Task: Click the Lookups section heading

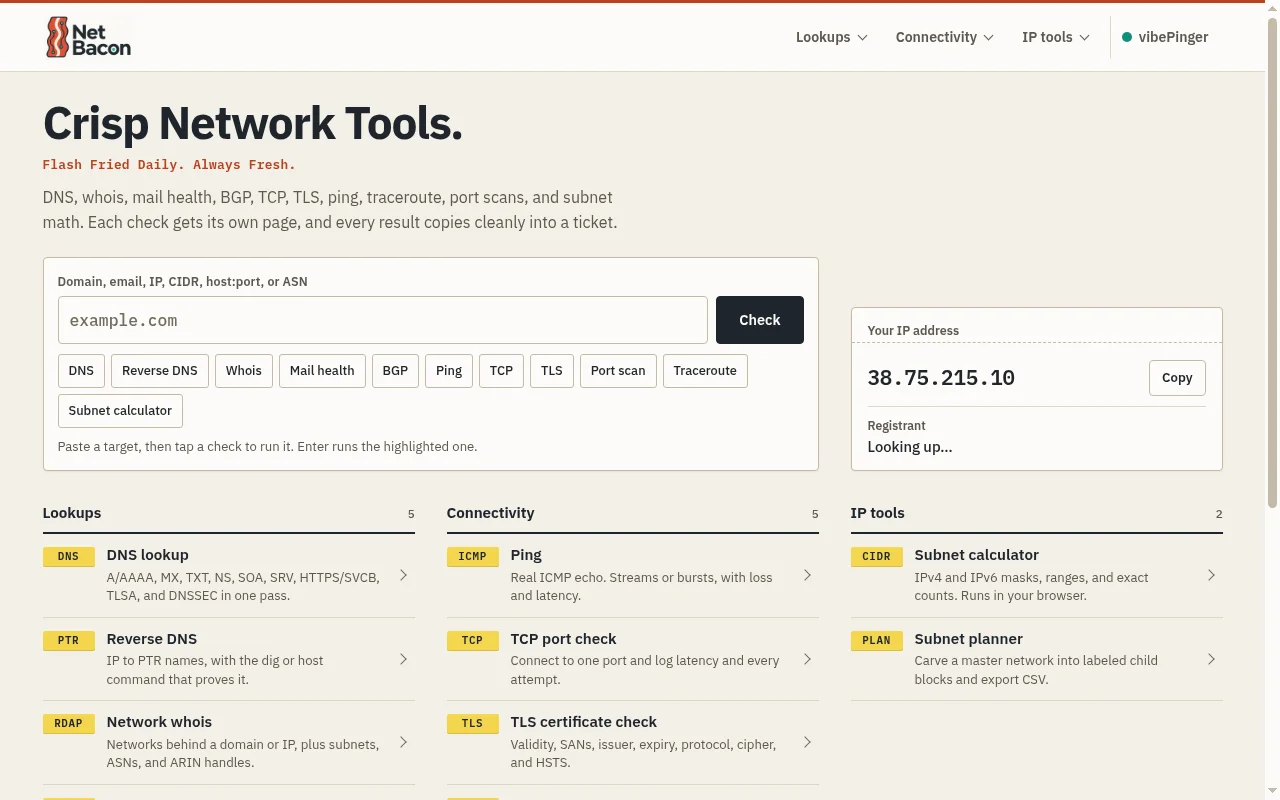Action: pos(72,513)
